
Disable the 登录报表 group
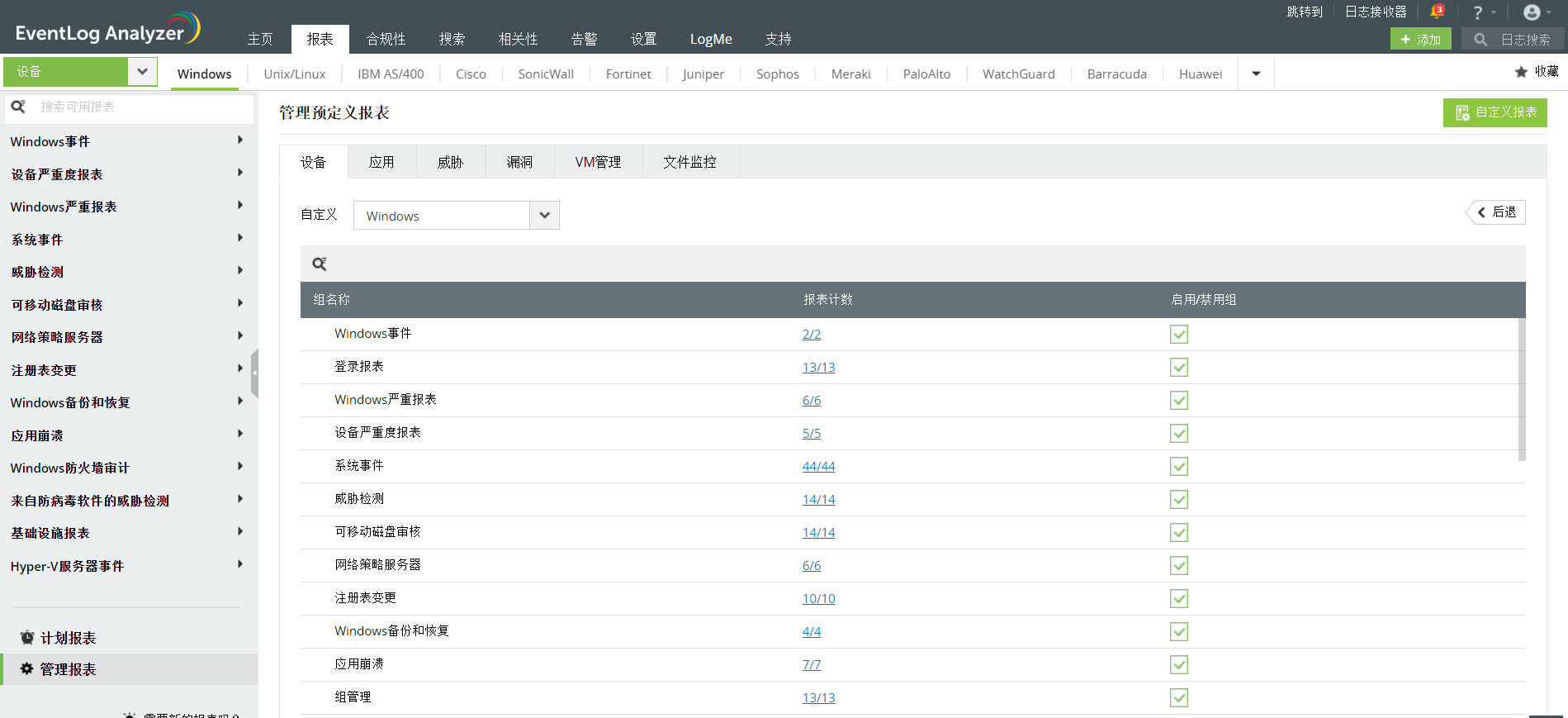pyautogui.click(x=1179, y=368)
